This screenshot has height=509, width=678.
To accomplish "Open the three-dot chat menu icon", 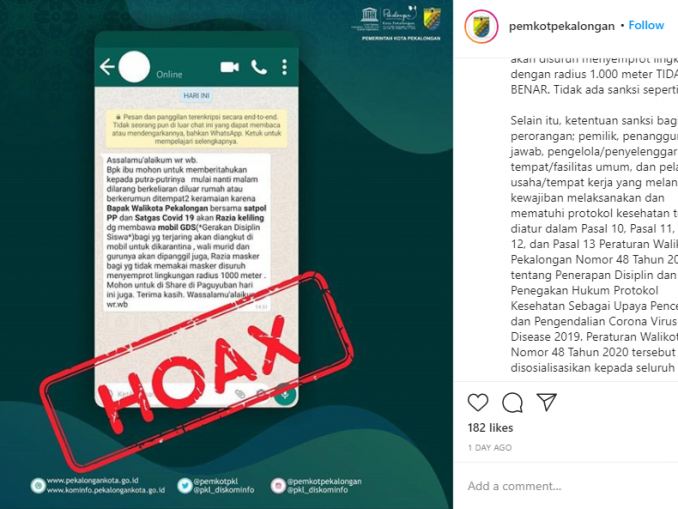I will 284,67.
